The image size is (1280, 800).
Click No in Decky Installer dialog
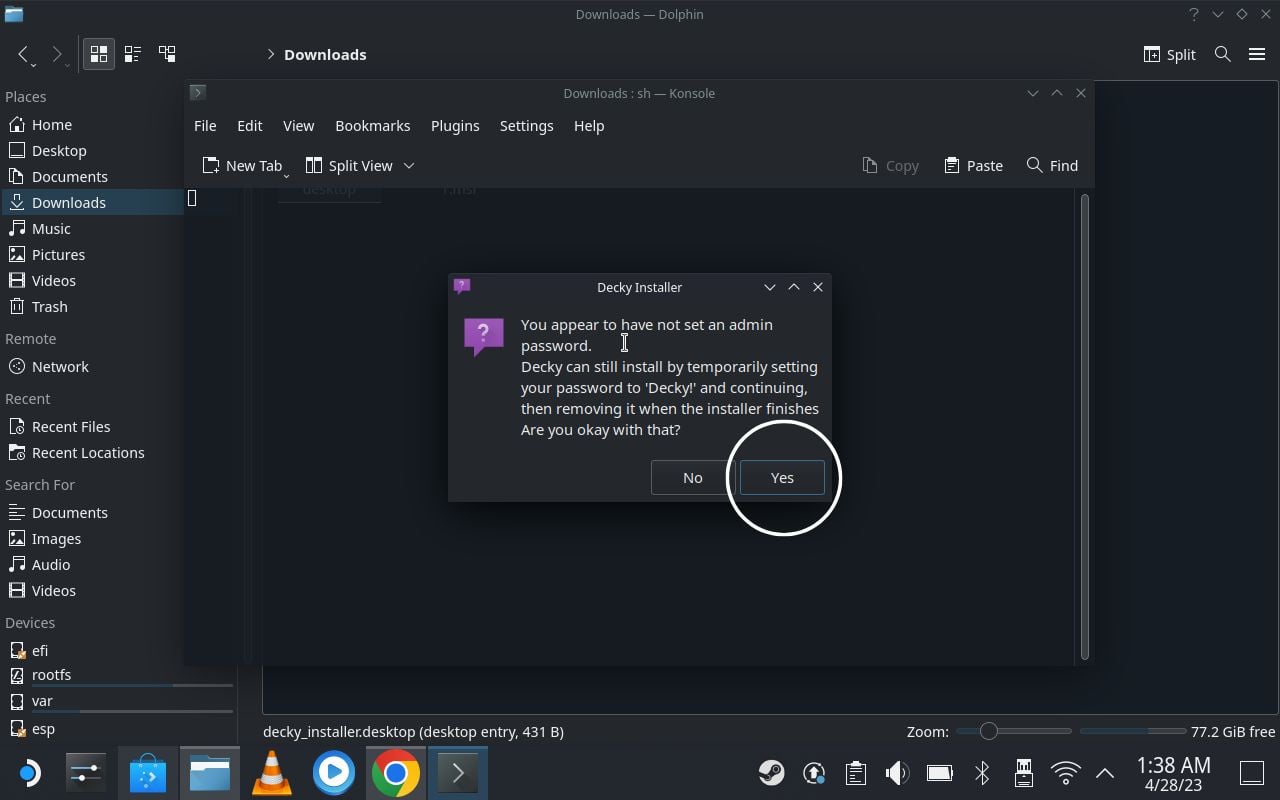(692, 478)
